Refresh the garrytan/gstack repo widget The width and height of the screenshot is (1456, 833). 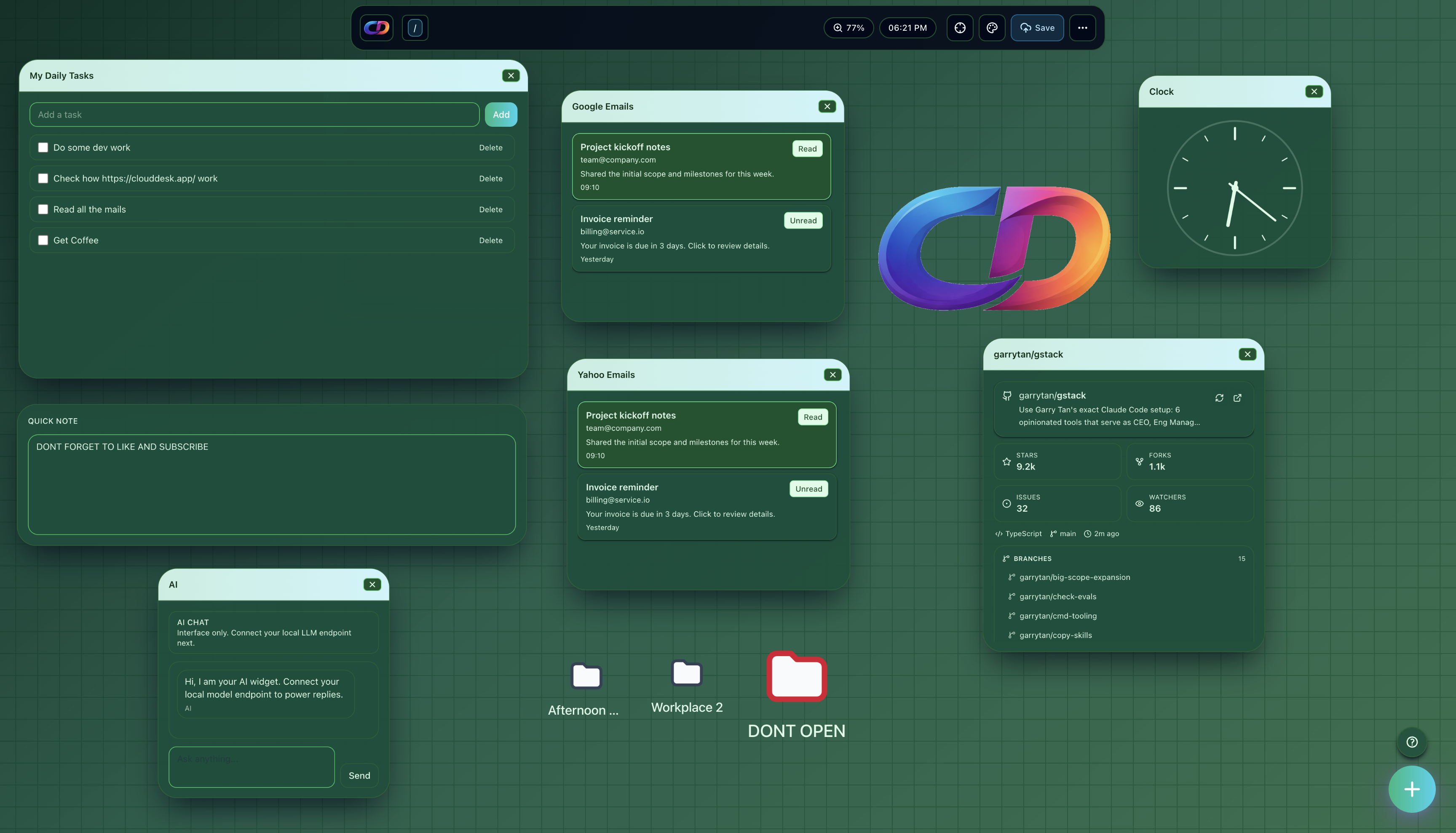click(1219, 398)
